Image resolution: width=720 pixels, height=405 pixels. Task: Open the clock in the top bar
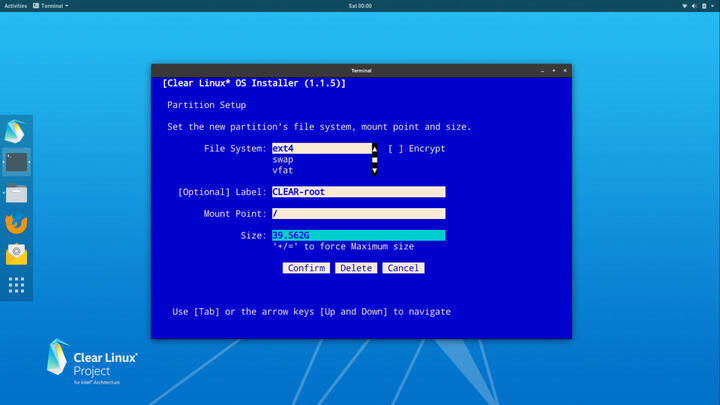click(x=360, y=6)
